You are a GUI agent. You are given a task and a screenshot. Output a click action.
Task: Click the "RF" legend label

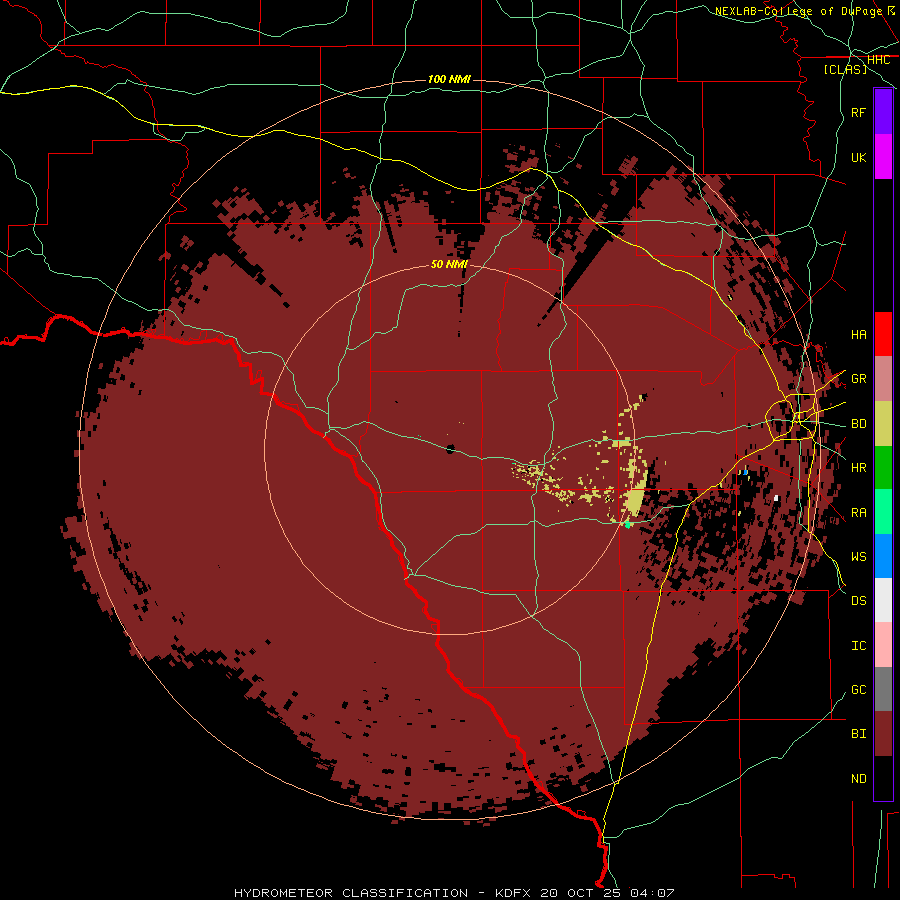tap(858, 112)
